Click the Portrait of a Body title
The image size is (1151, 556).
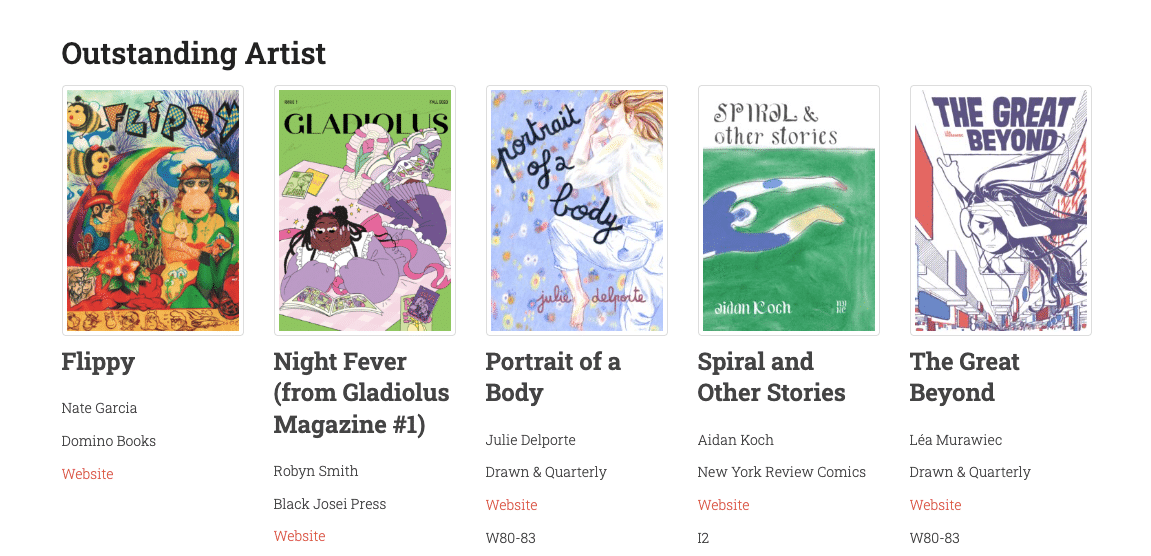coord(553,378)
